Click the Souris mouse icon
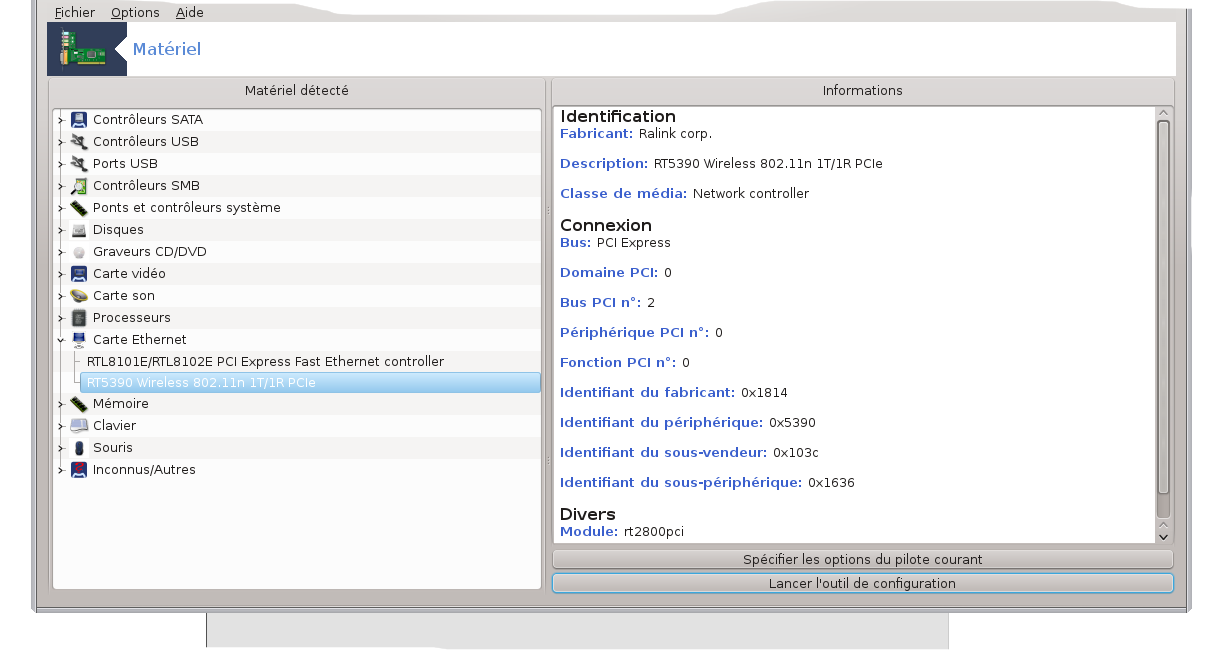1219x650 pixels. [x=79, y=448]
